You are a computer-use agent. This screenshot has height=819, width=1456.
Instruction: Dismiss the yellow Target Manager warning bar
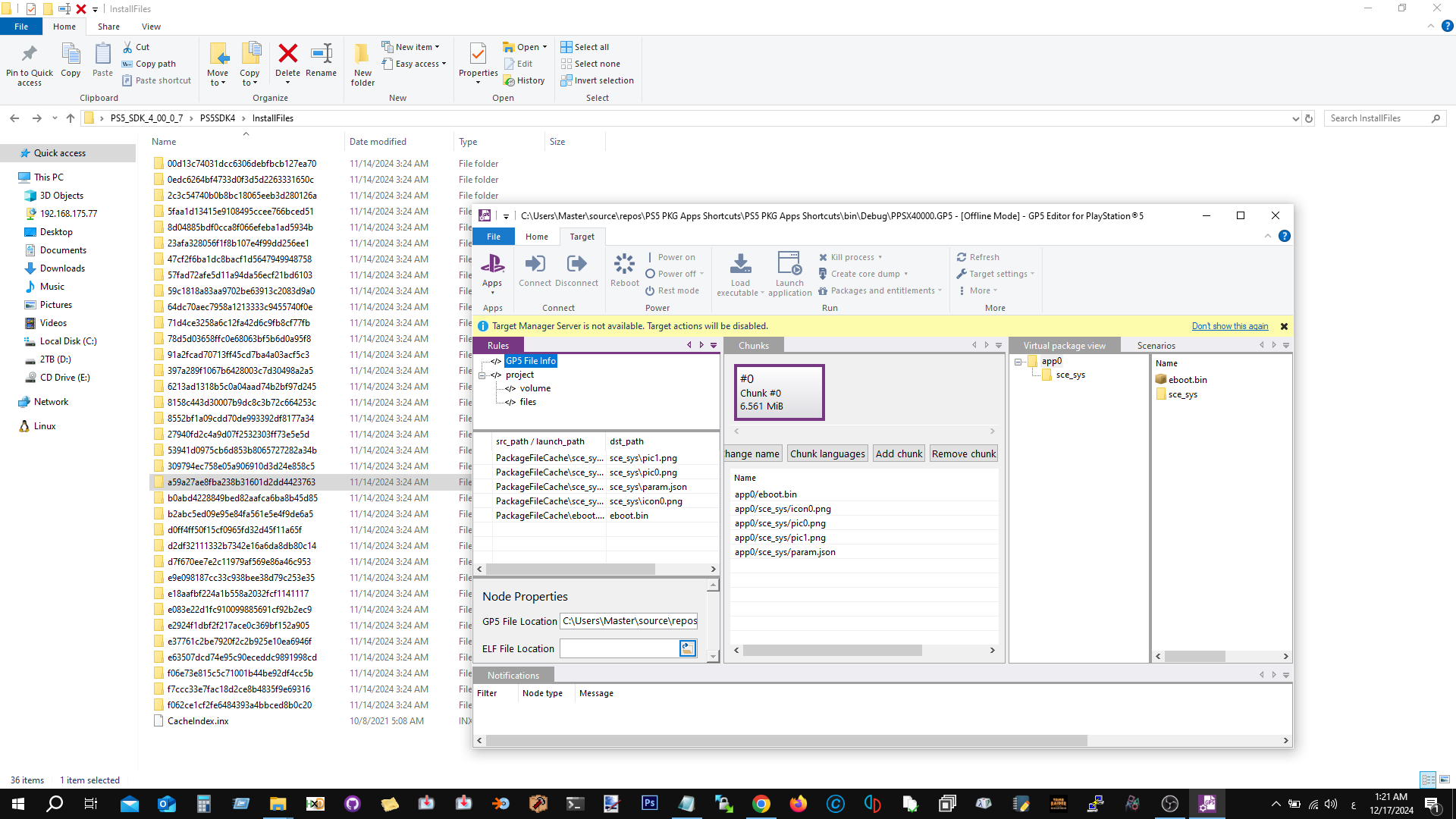pyautogui.click(x=1284, y=326)
